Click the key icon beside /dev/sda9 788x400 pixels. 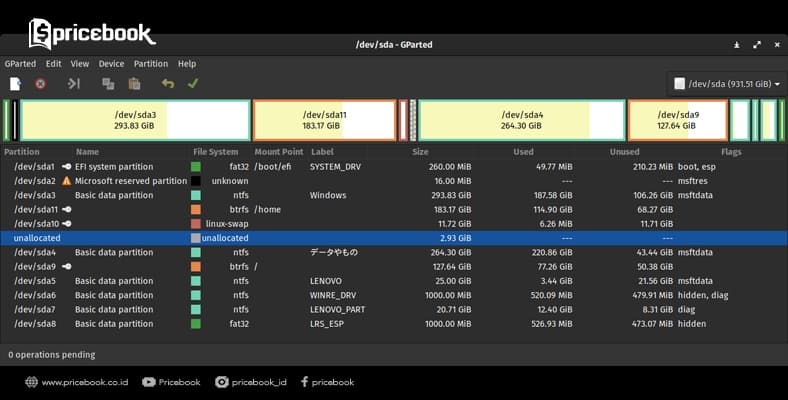[66, 266]
